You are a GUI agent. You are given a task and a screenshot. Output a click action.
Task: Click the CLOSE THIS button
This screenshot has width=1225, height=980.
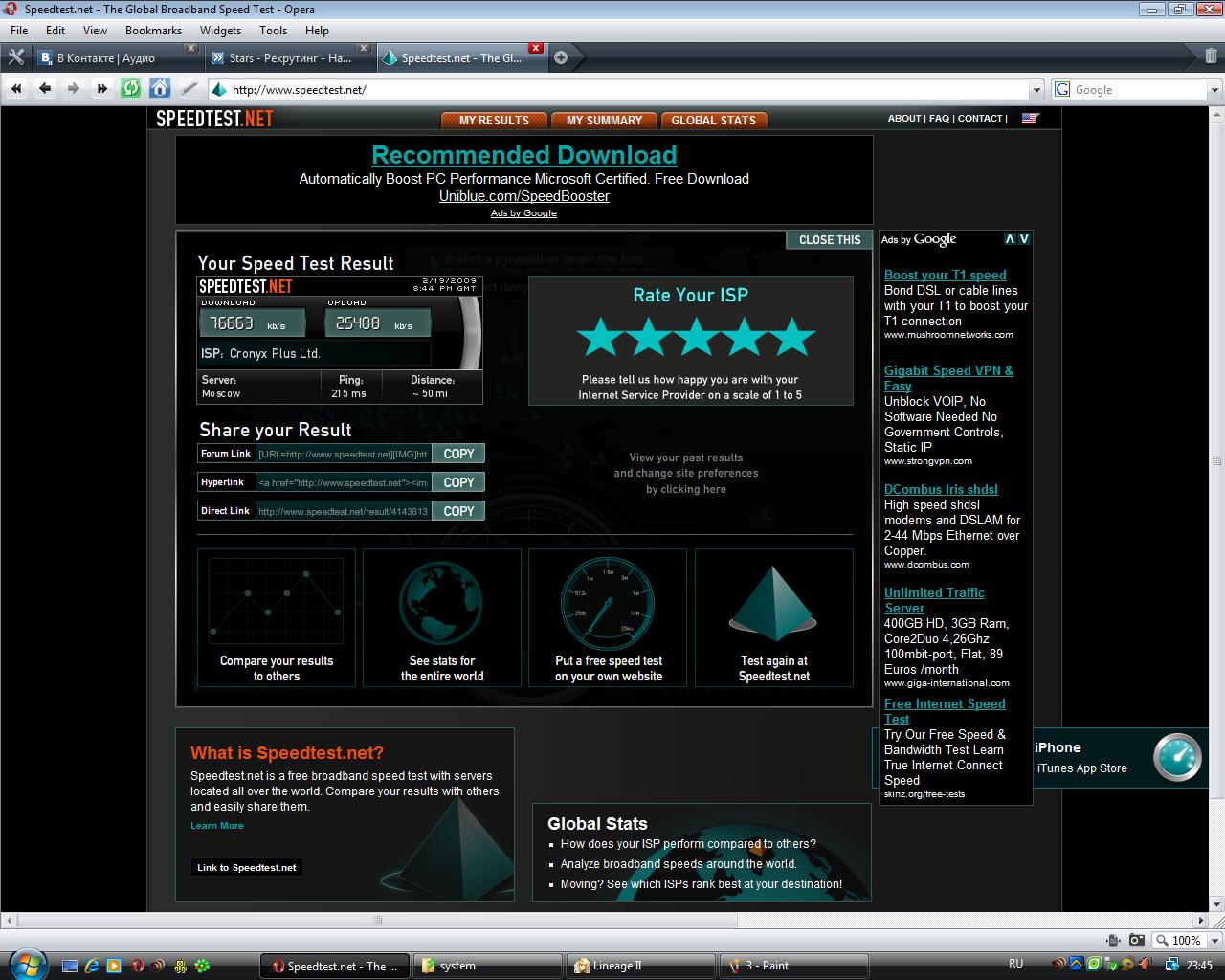click(830, 240)
